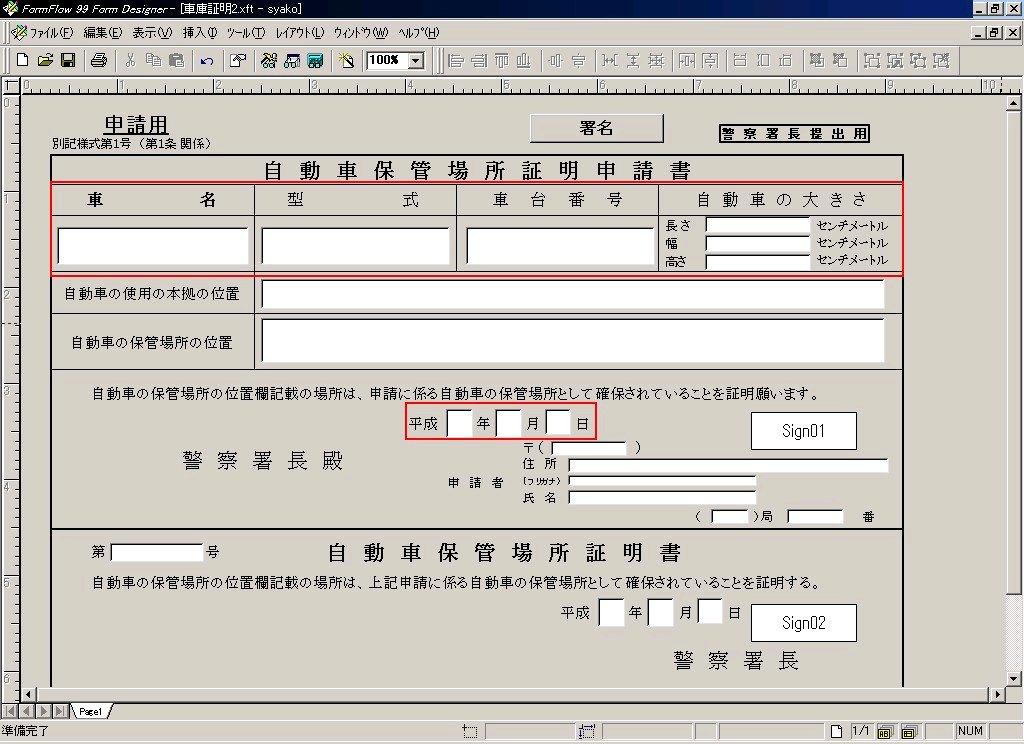
Task: Click the combined horizontal-and-vertical spacing icon
Action: click(656, 61)
